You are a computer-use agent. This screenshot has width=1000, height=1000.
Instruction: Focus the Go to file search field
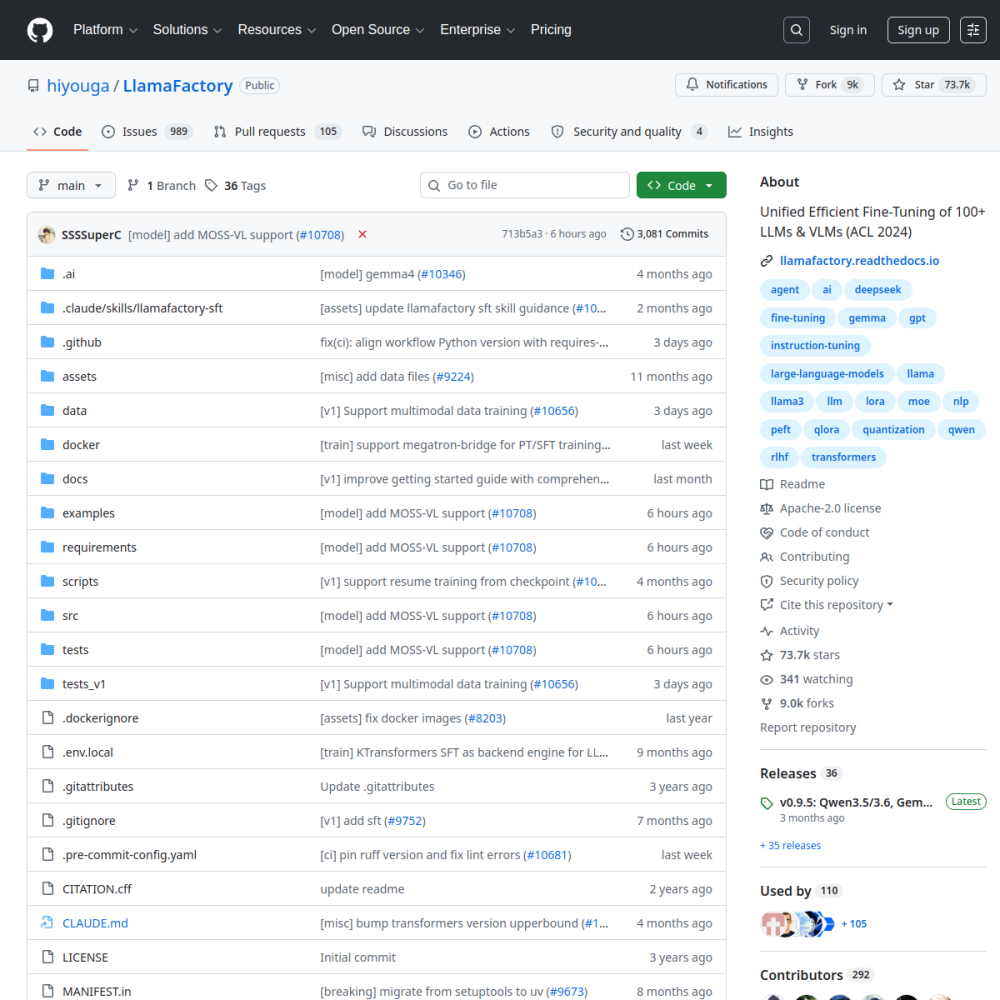pyautogui.click(x=525, y=185)
